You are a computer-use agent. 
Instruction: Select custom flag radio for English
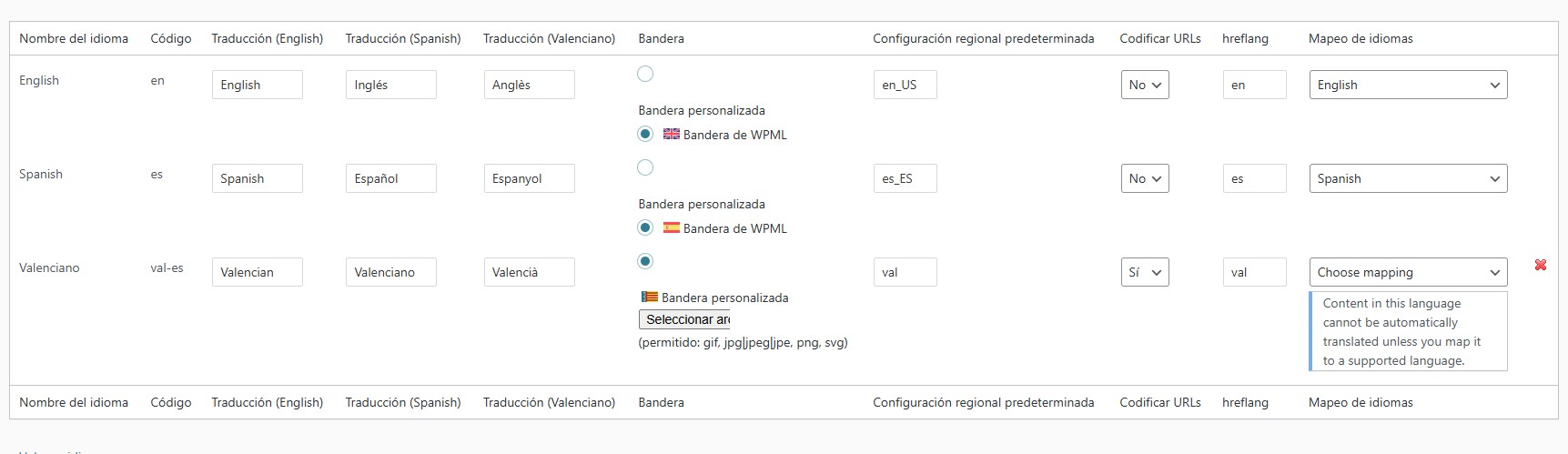(x=645, y=74)
